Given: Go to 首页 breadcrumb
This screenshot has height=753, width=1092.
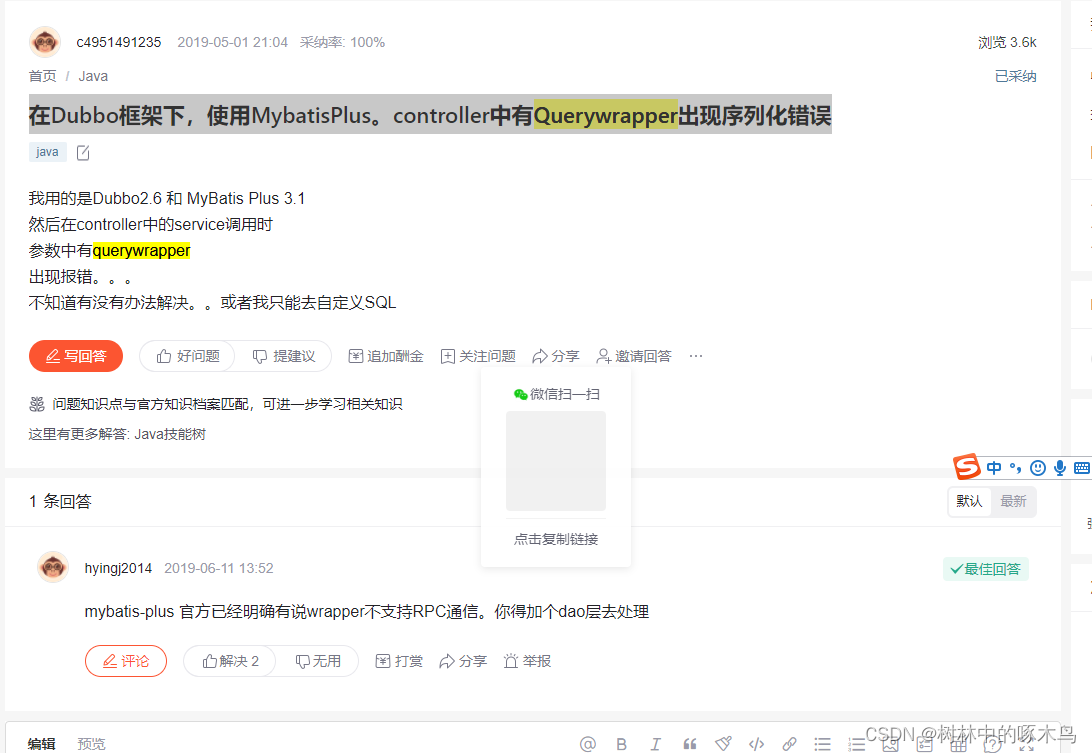Looking at the screenshot, I should pyautogui.click(x=42, y=76).
